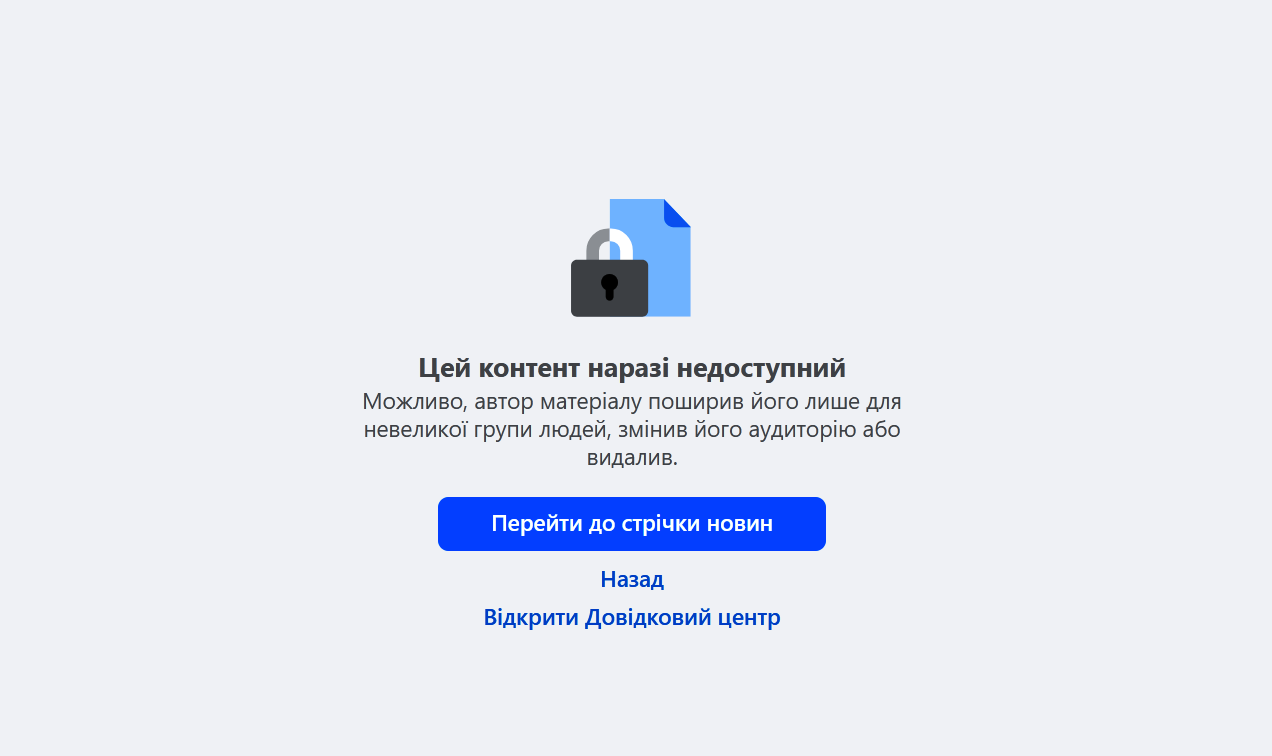Image resolution: width=1272 pixels, height=756 pixels.
Task: Click the word 'недоступний' in the heading
Action: pos(761,368)
